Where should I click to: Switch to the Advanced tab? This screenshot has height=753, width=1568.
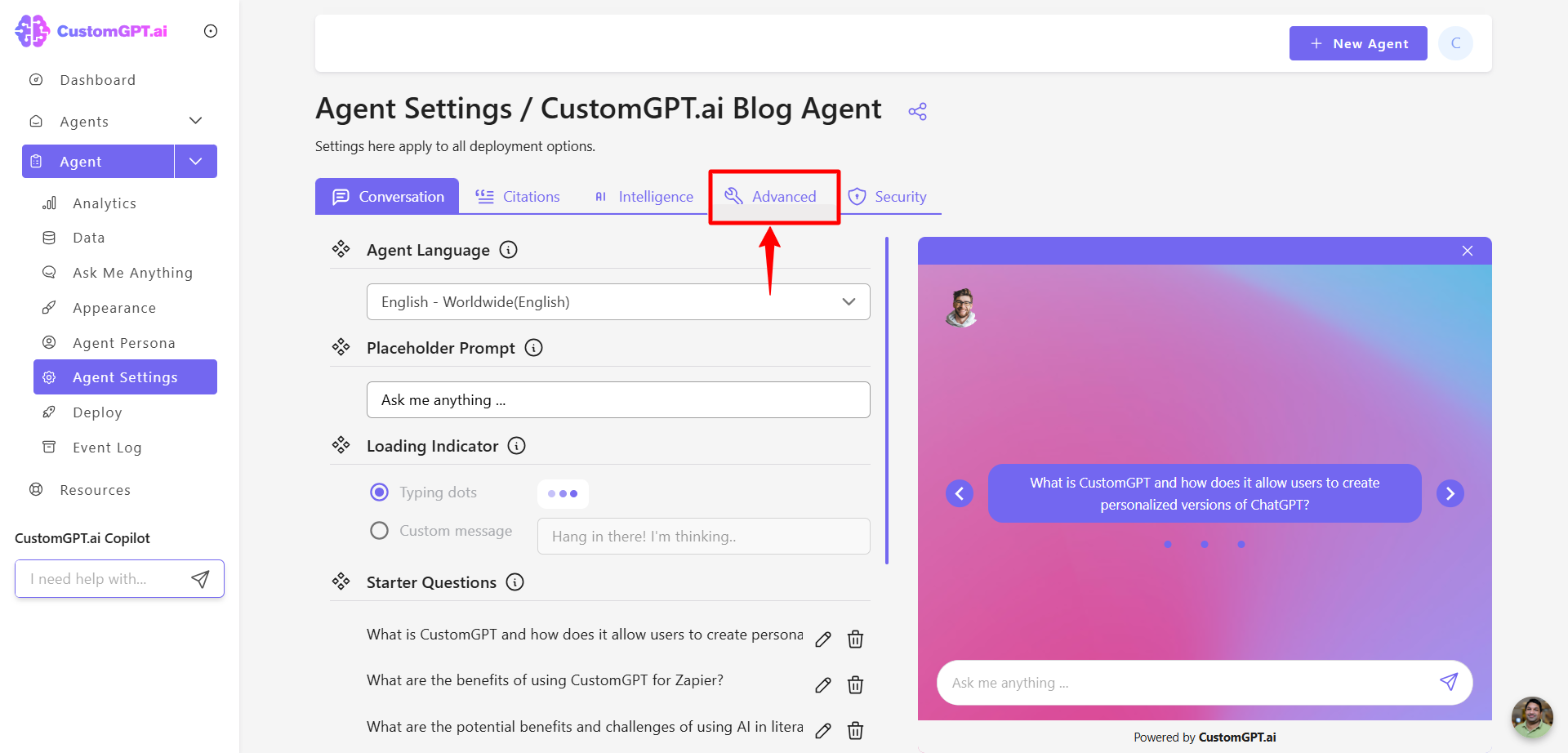pos(771,197)
